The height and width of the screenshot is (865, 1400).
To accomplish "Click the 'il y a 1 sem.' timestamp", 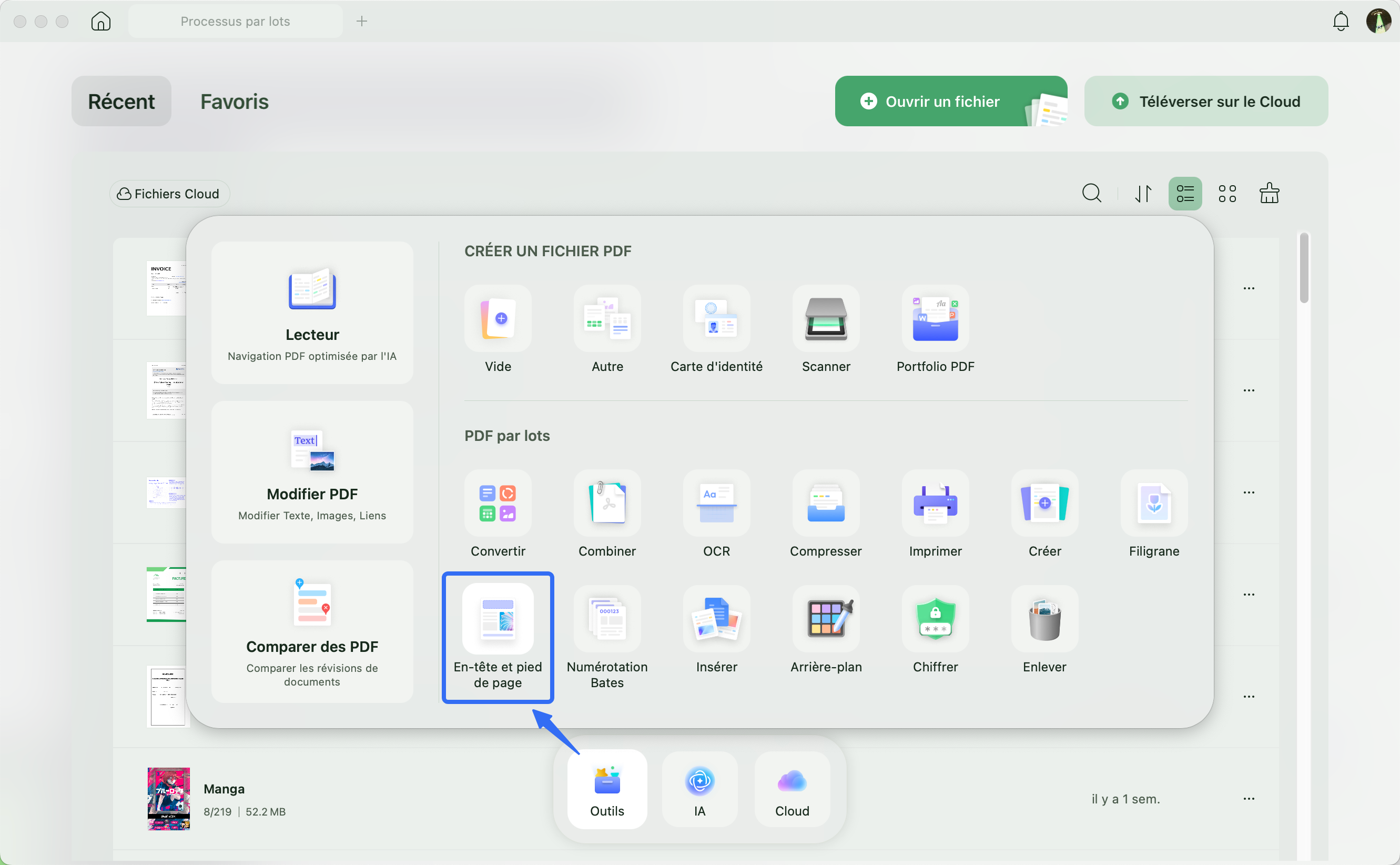I will point(1125,799).
